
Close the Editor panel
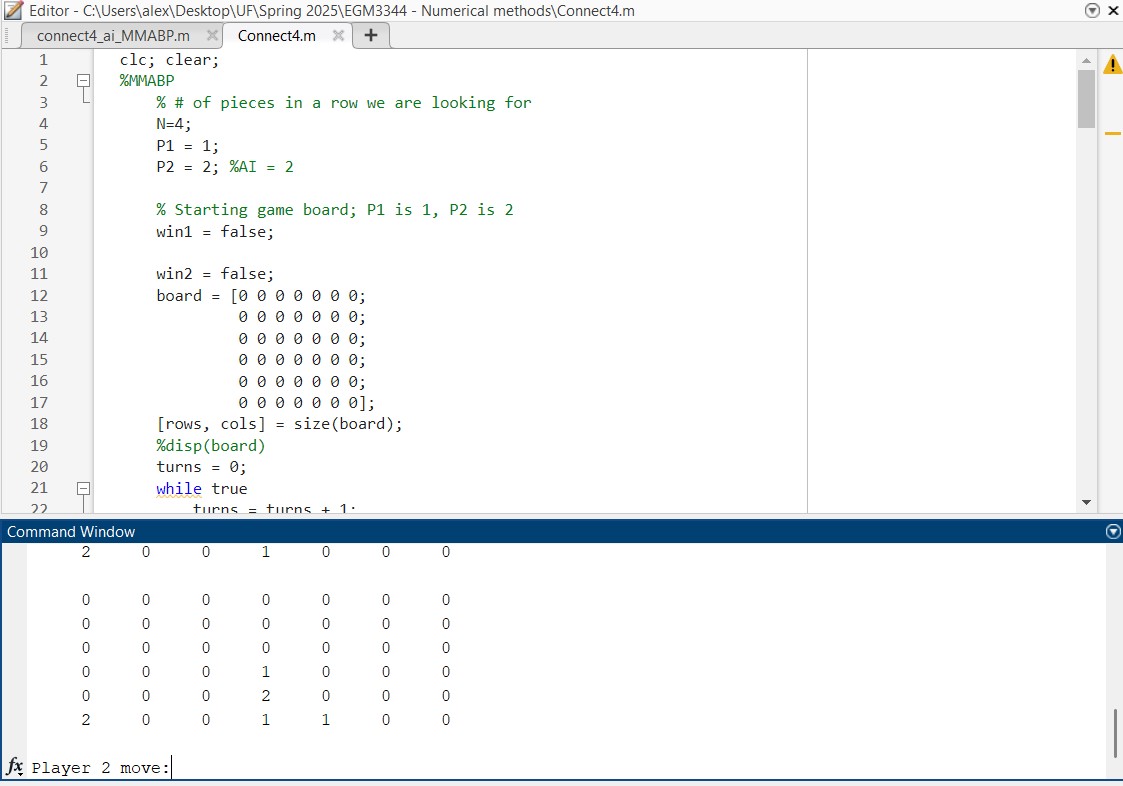pyautogui.click(x=1113, y=10)
